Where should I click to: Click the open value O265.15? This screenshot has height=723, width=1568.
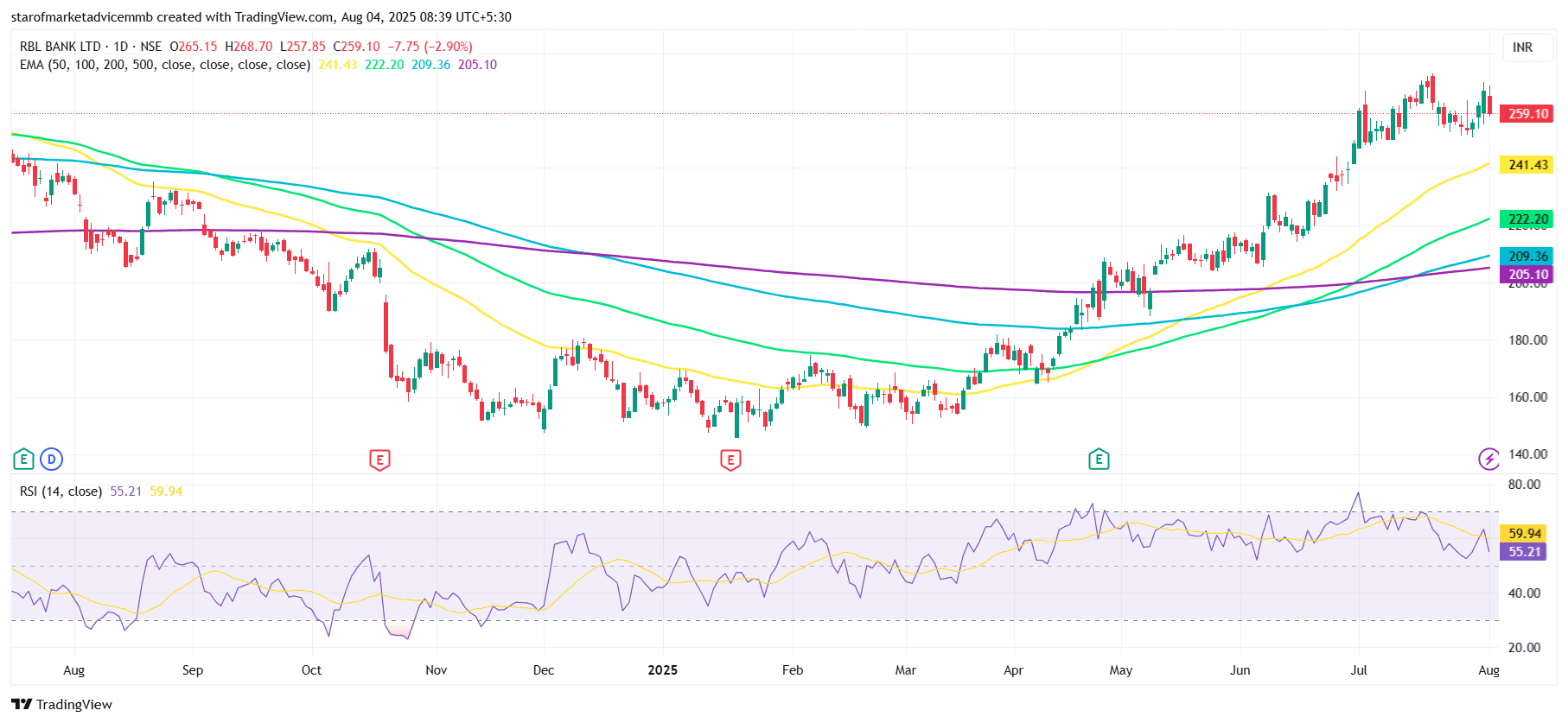click(x=194, y=47)
